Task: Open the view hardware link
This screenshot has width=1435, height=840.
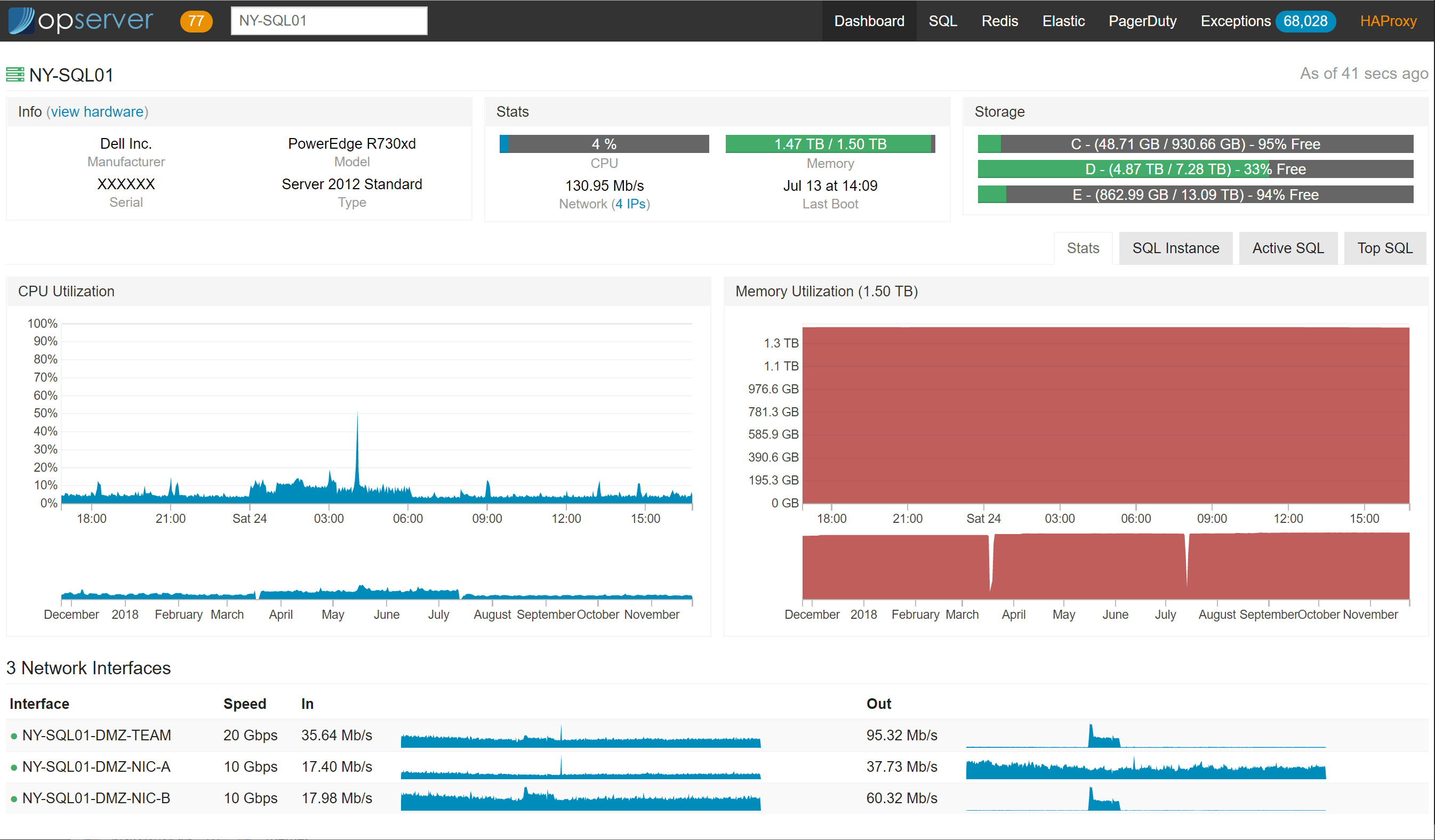Action: (x=97, y=111)
